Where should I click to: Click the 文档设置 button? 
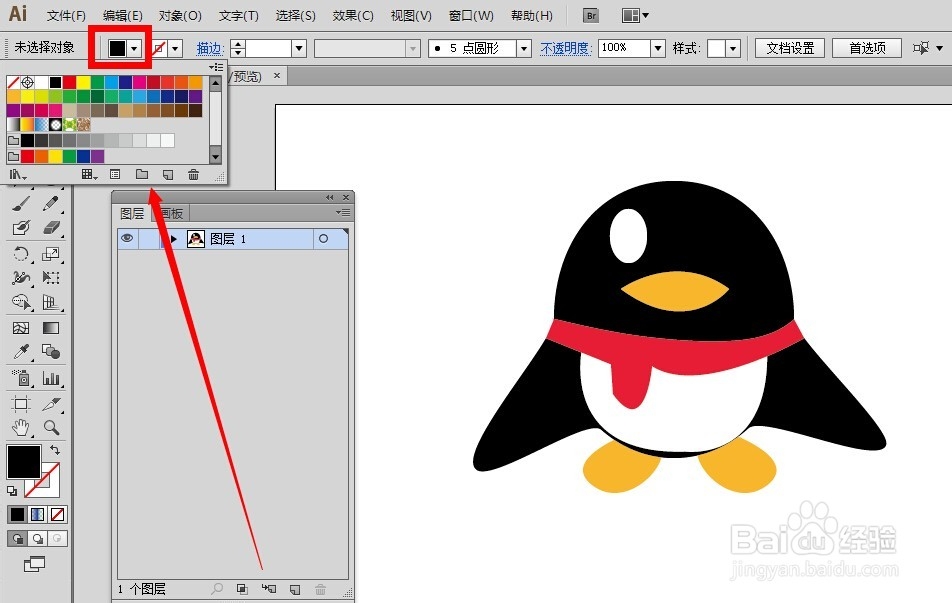coord(790,48)
